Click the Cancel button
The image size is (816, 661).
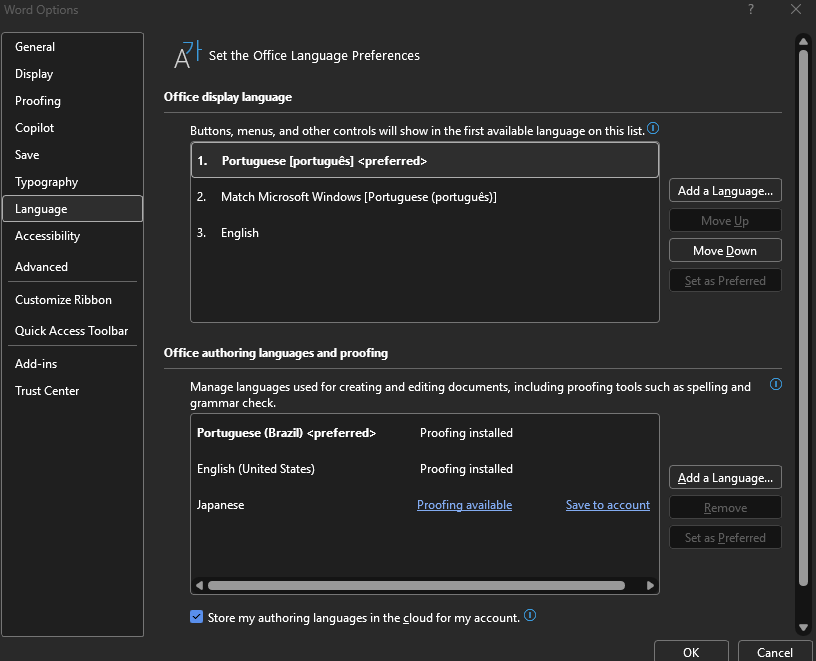(775, 652)
